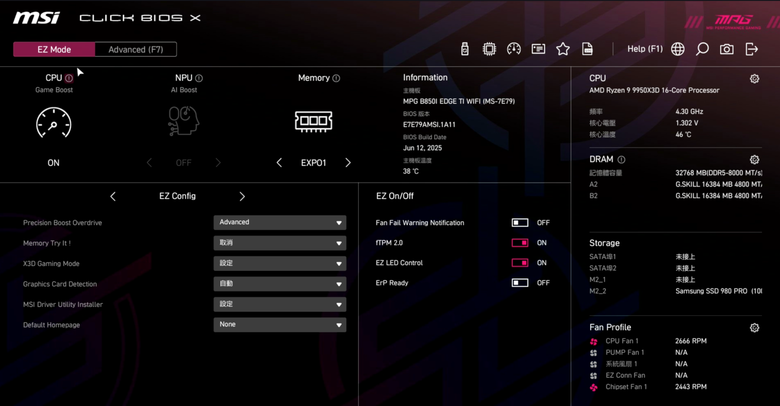Image resolution: width=780 pixels, height=406 pixels.
Task: Select next memory EXPO profile arrow
Action: pos(348,163)
